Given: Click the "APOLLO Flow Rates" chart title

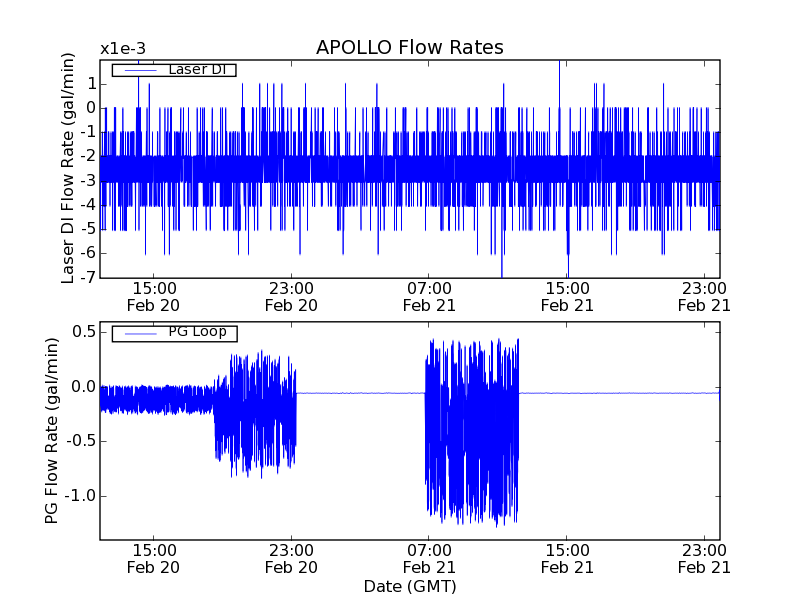Looking at the screenshot, I should [410, 47].
